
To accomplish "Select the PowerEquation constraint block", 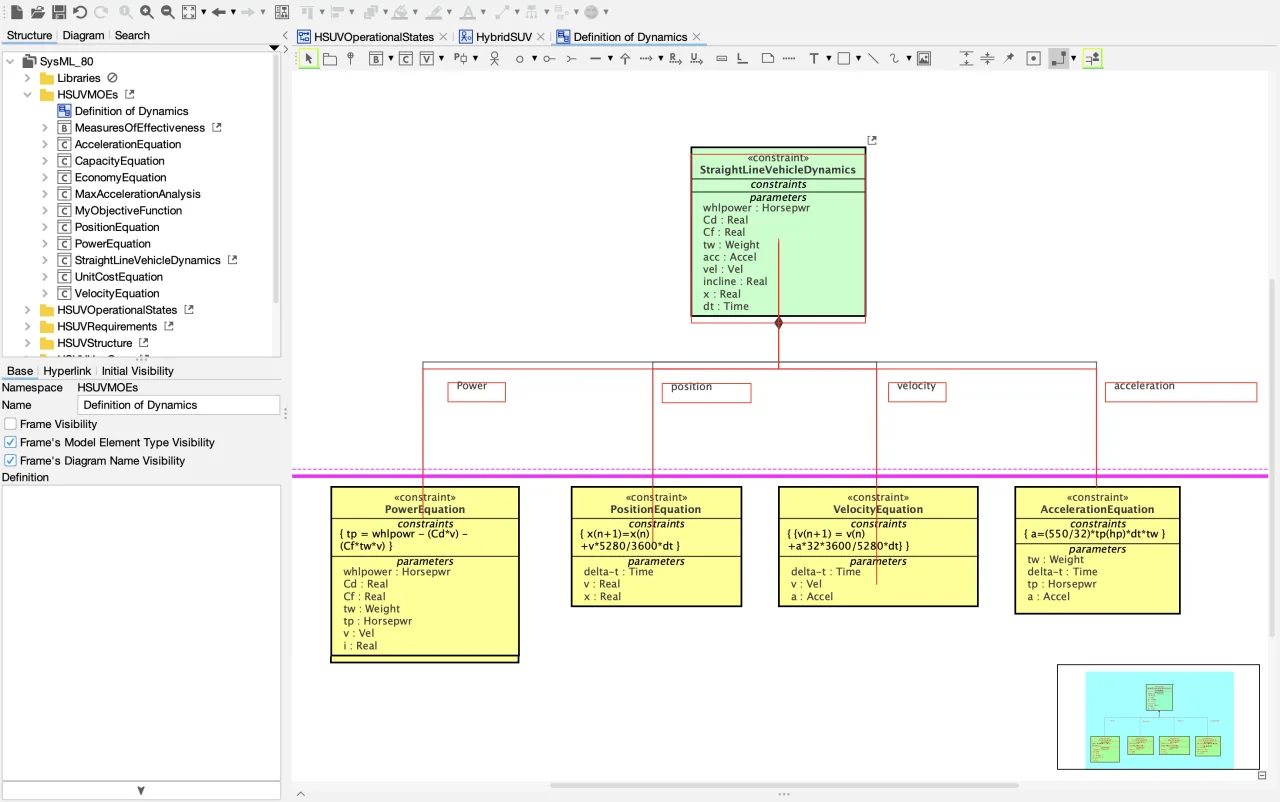I will 424,574.
